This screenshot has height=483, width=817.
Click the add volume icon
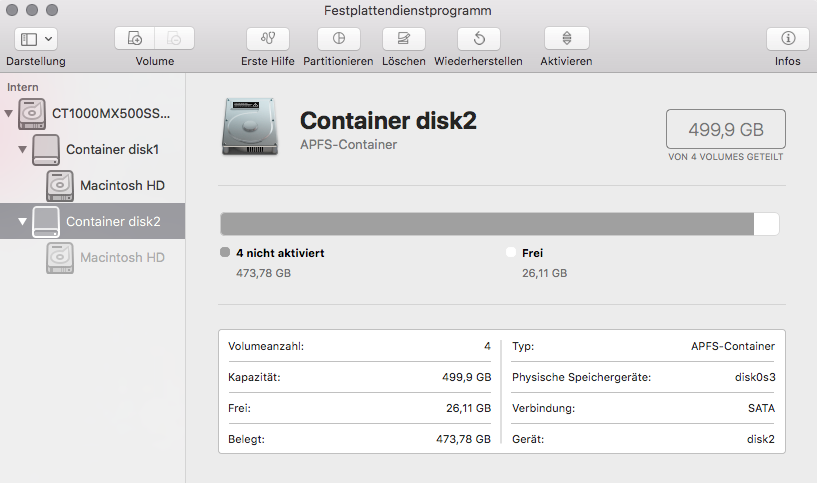point(135,39)
